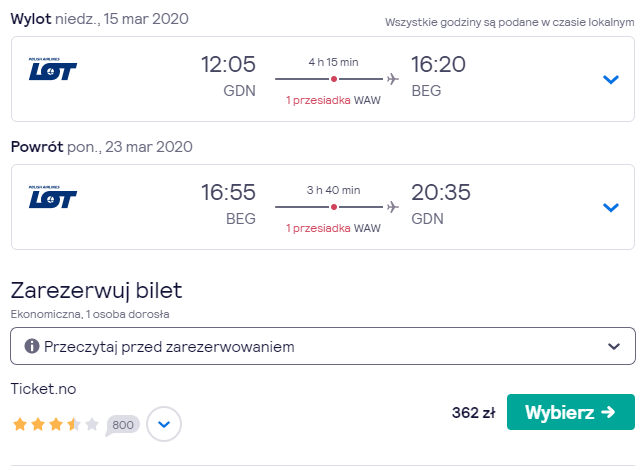This screenshot has height=470, width=641.
Task: Click the info icon beside Przeczytaj przed zarezerwowaniem
Action: point(31,346)
